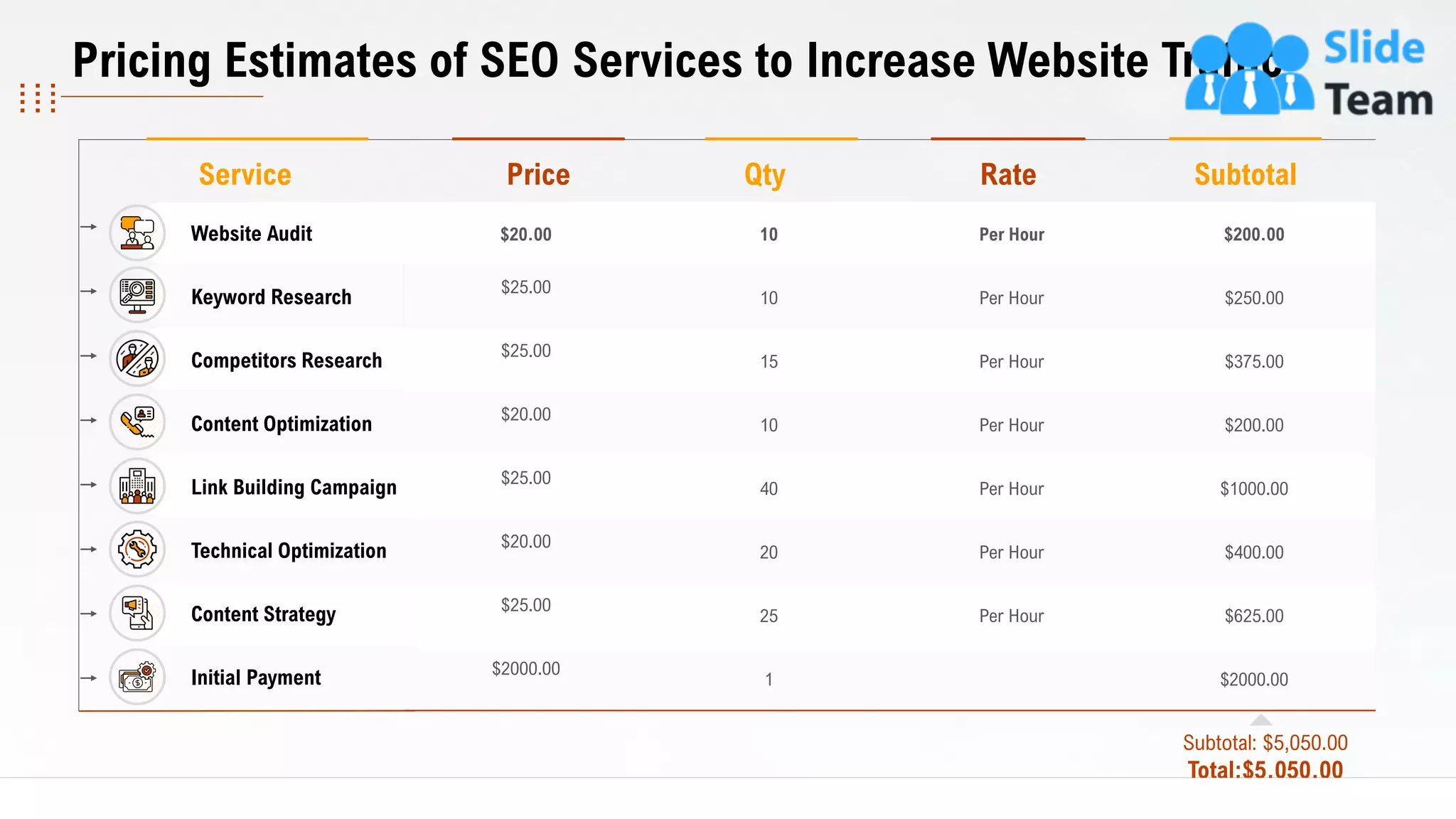
Task: Click the Keyword Research monitor icon
Action: (137, 296)
